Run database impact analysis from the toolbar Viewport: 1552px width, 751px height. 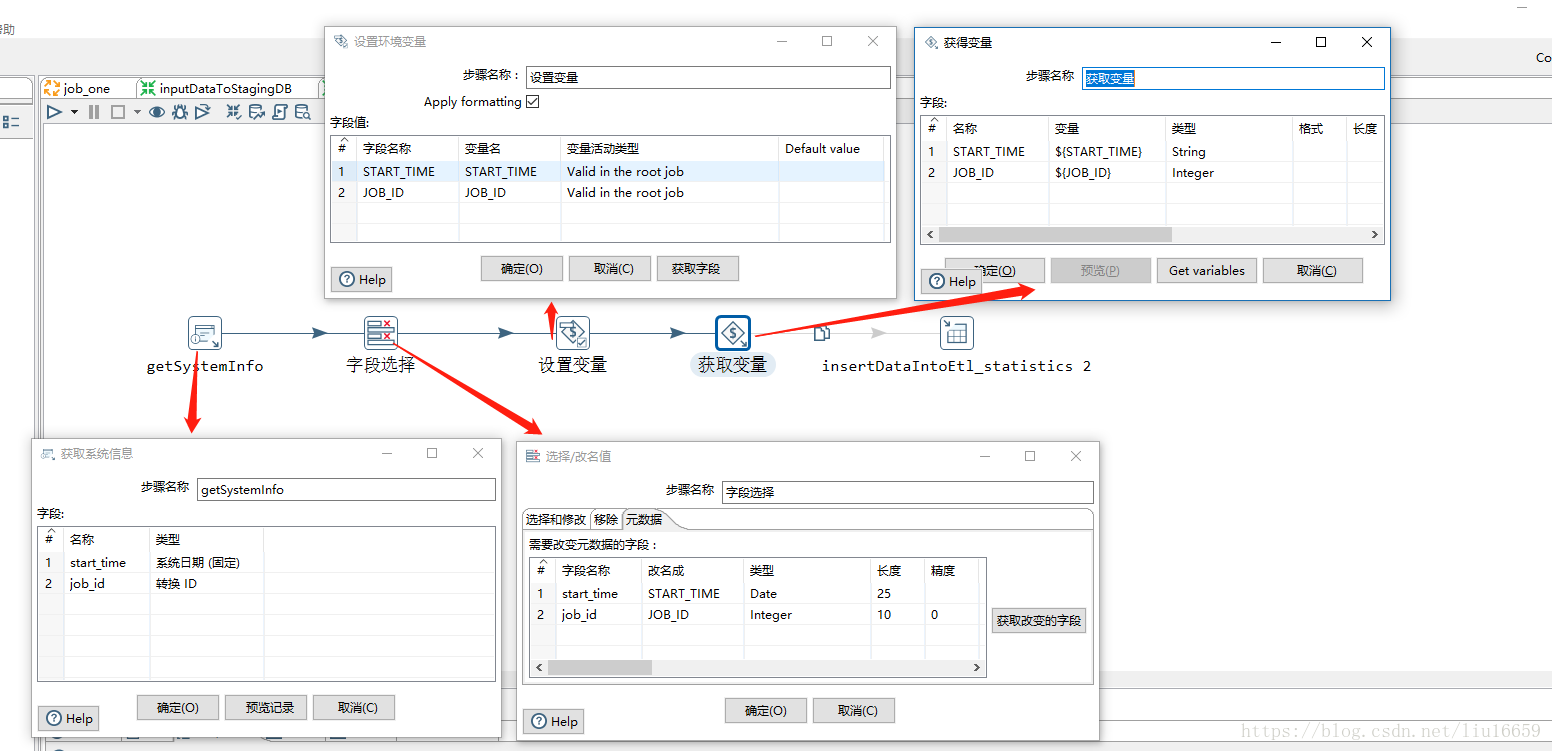tap(257, 112)
